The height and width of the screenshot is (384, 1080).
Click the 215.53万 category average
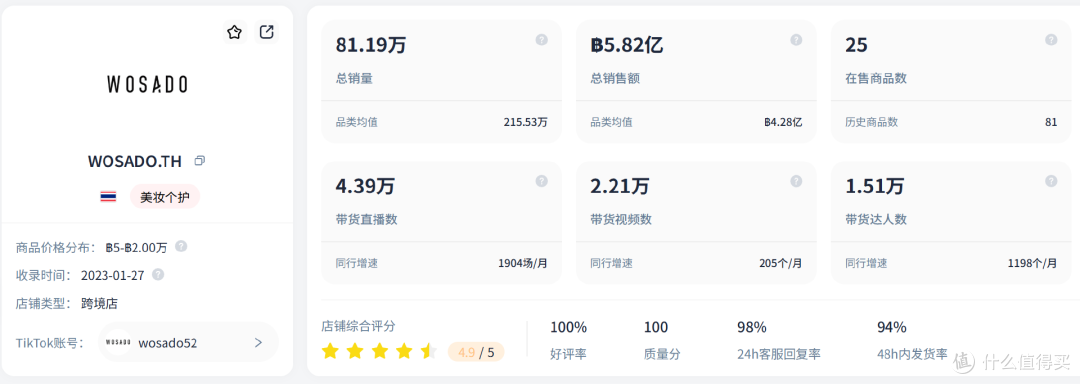coord(526,122)
